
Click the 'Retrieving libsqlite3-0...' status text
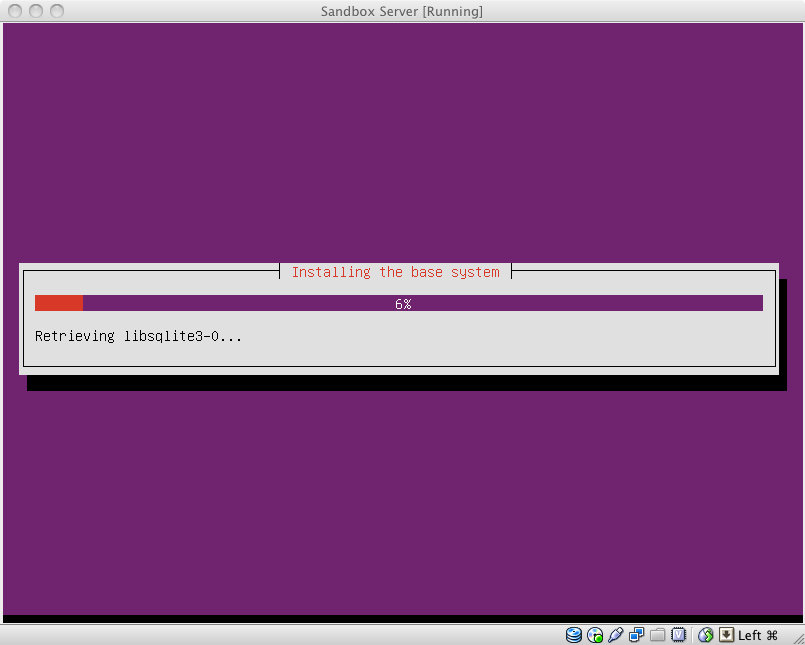[x=138, y=336]
